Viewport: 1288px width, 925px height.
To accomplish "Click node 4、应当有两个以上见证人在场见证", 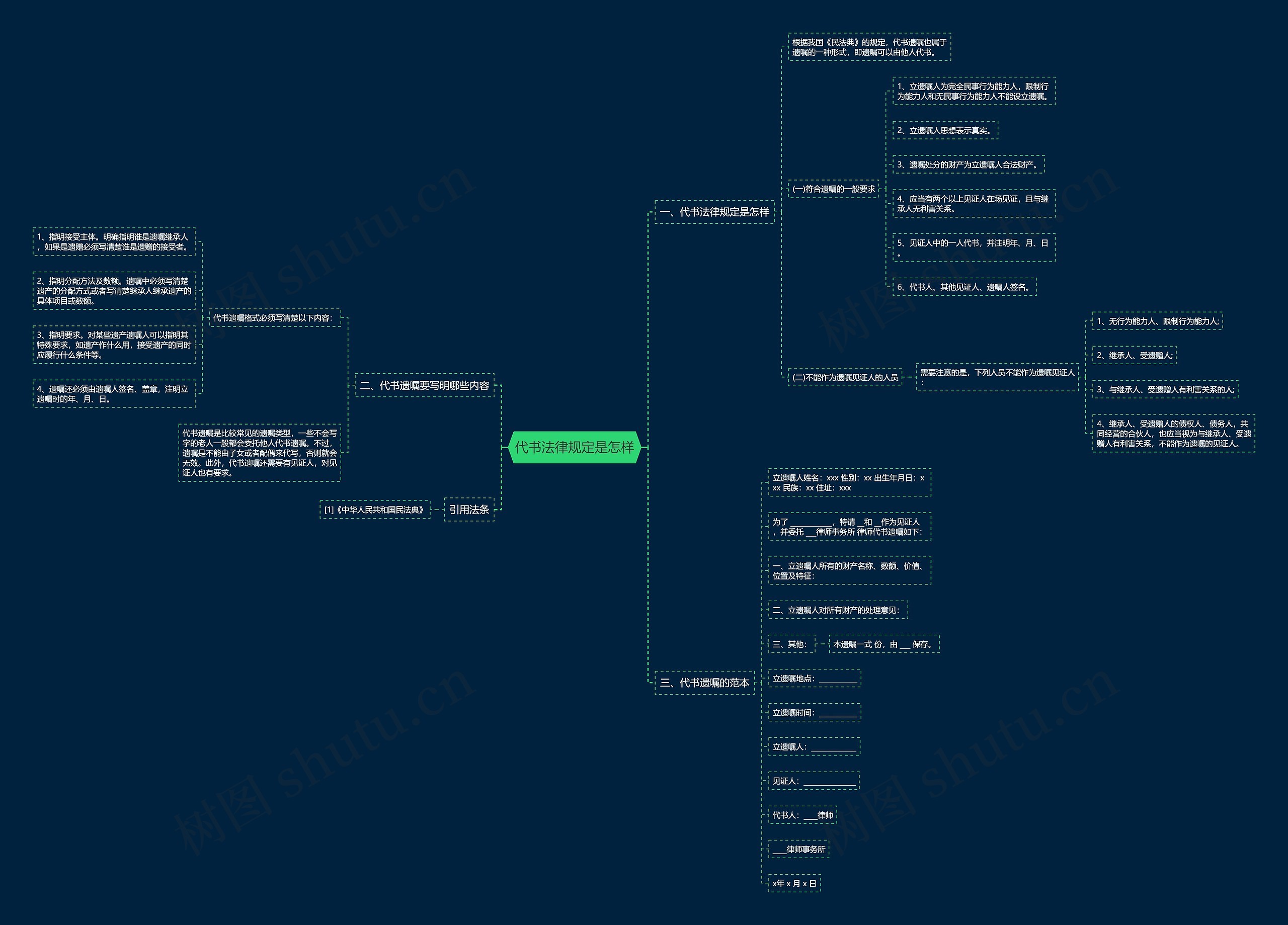I will [x=974, y=204].
